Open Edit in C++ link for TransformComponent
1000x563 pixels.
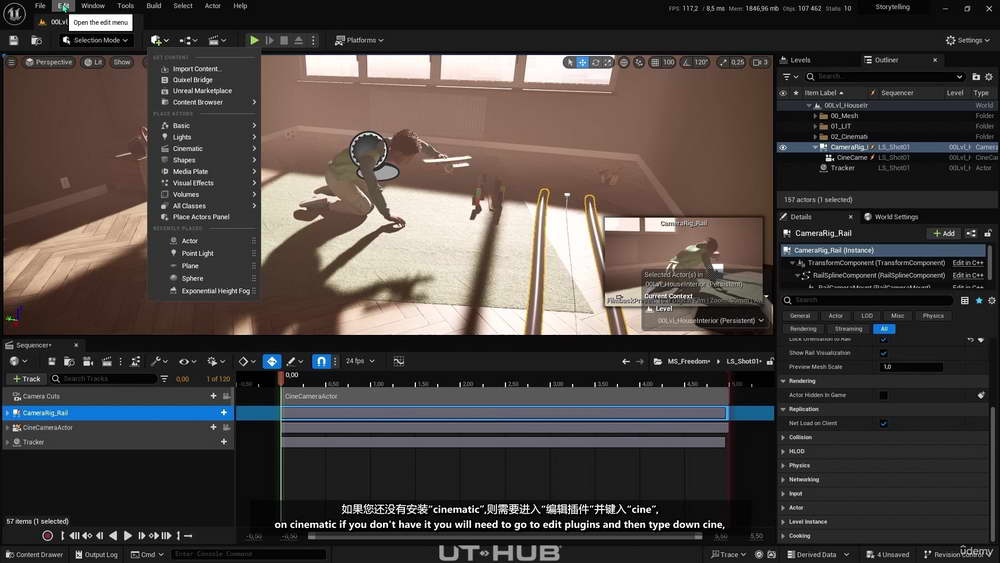pos(967,263)
